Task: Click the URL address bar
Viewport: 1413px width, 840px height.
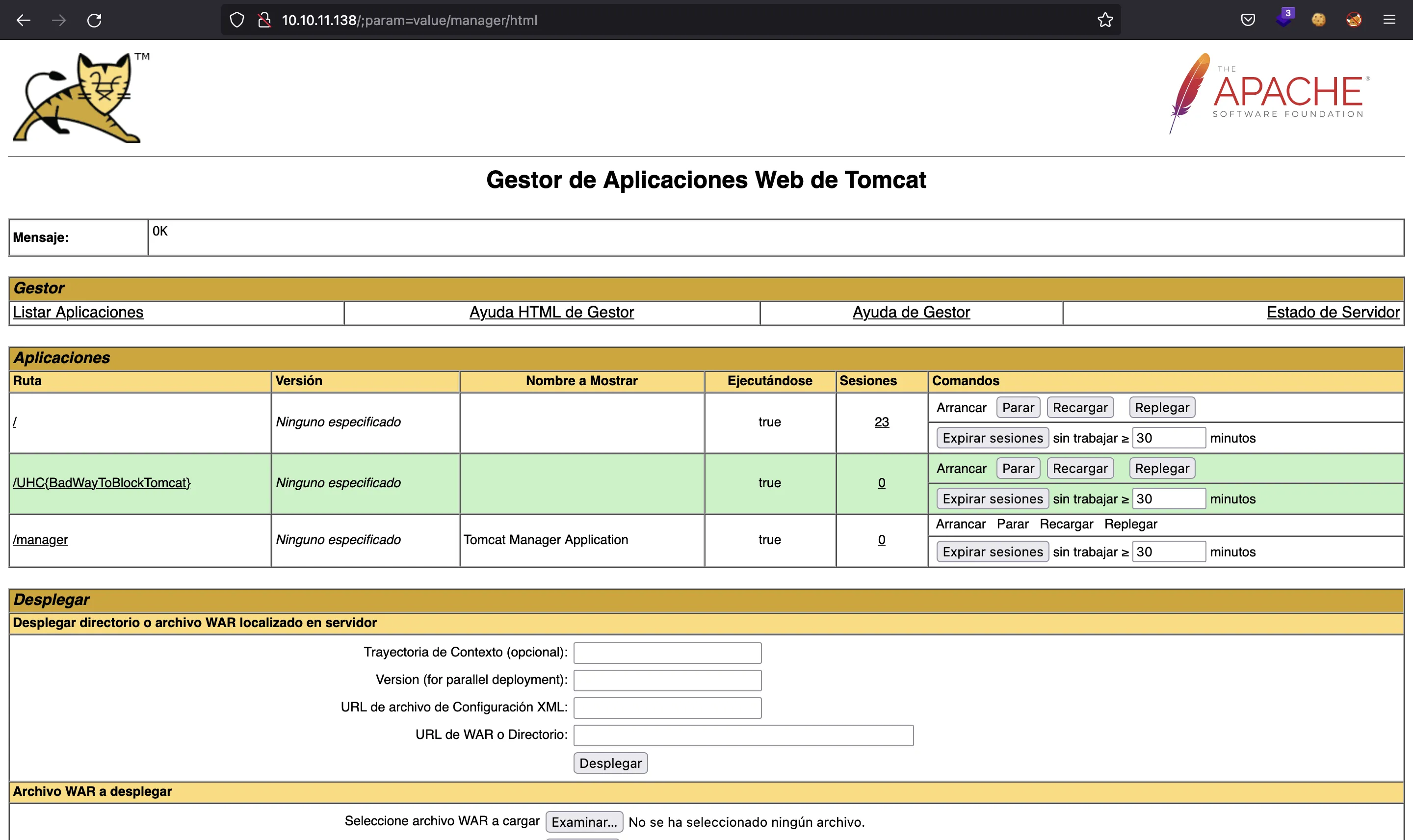Action: point(671,21)
